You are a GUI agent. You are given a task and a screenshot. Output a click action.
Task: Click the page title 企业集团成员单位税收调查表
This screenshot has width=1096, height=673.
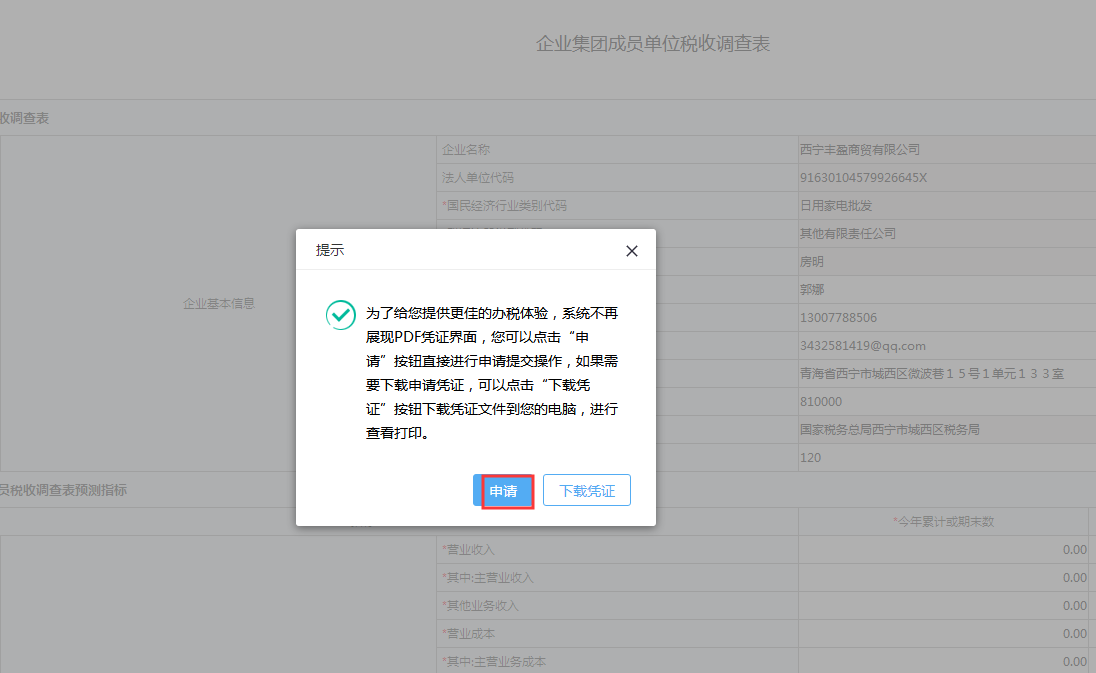pyautogui.click(x=653, y=43)
